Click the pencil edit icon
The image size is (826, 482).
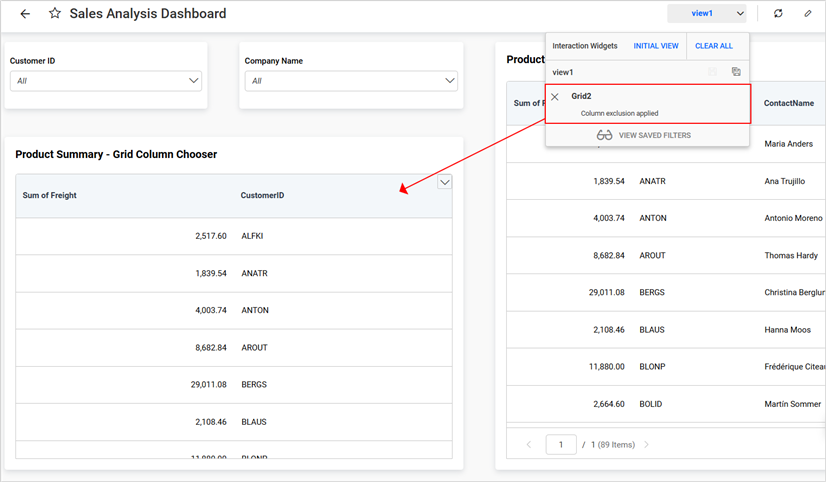point(808,14)
